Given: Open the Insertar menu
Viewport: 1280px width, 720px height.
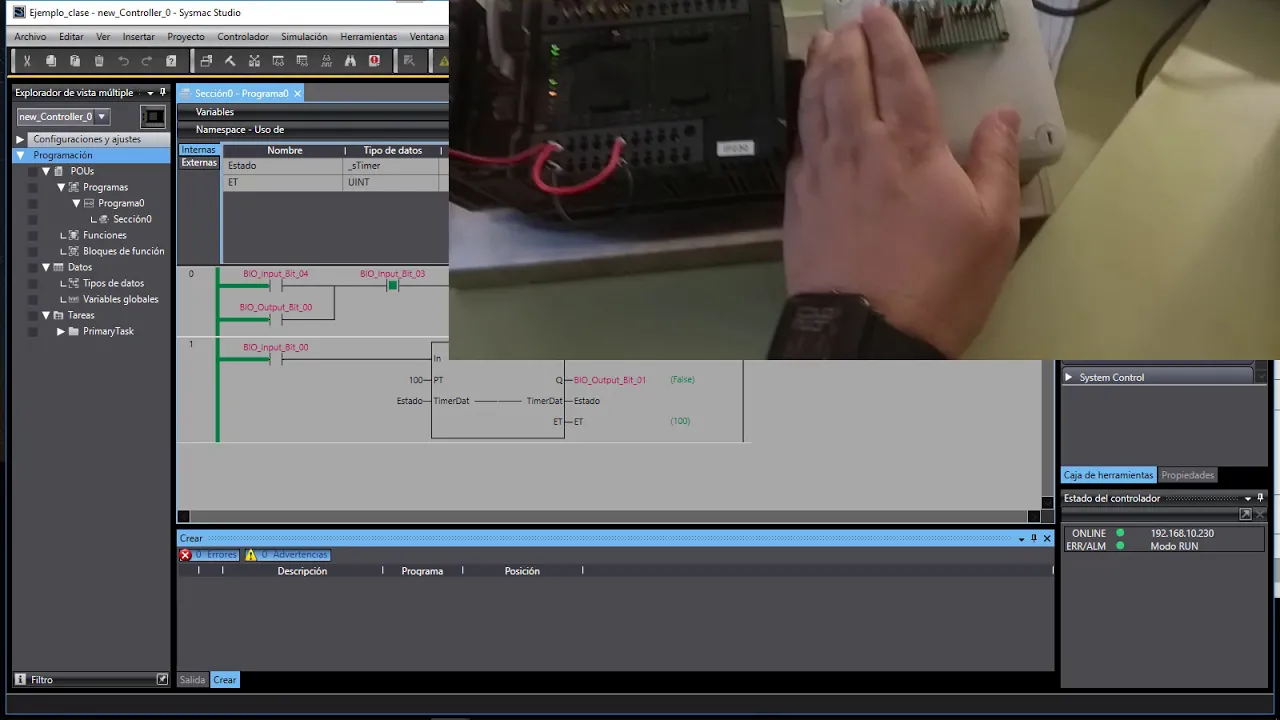Looking at the screenshot, I should click(138, 36).
